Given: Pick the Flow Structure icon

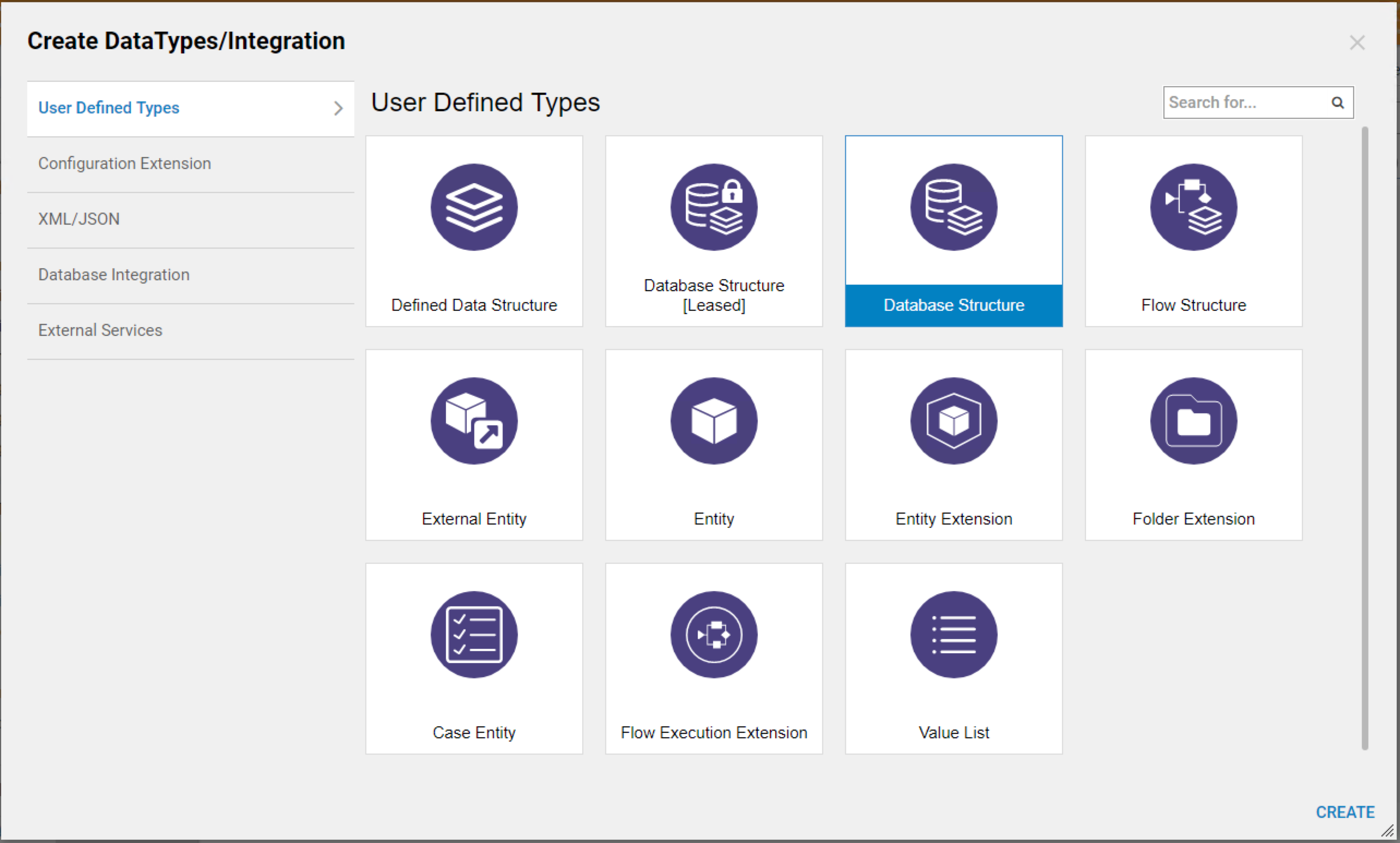Looking at the screenshot, I should 1193,207.
